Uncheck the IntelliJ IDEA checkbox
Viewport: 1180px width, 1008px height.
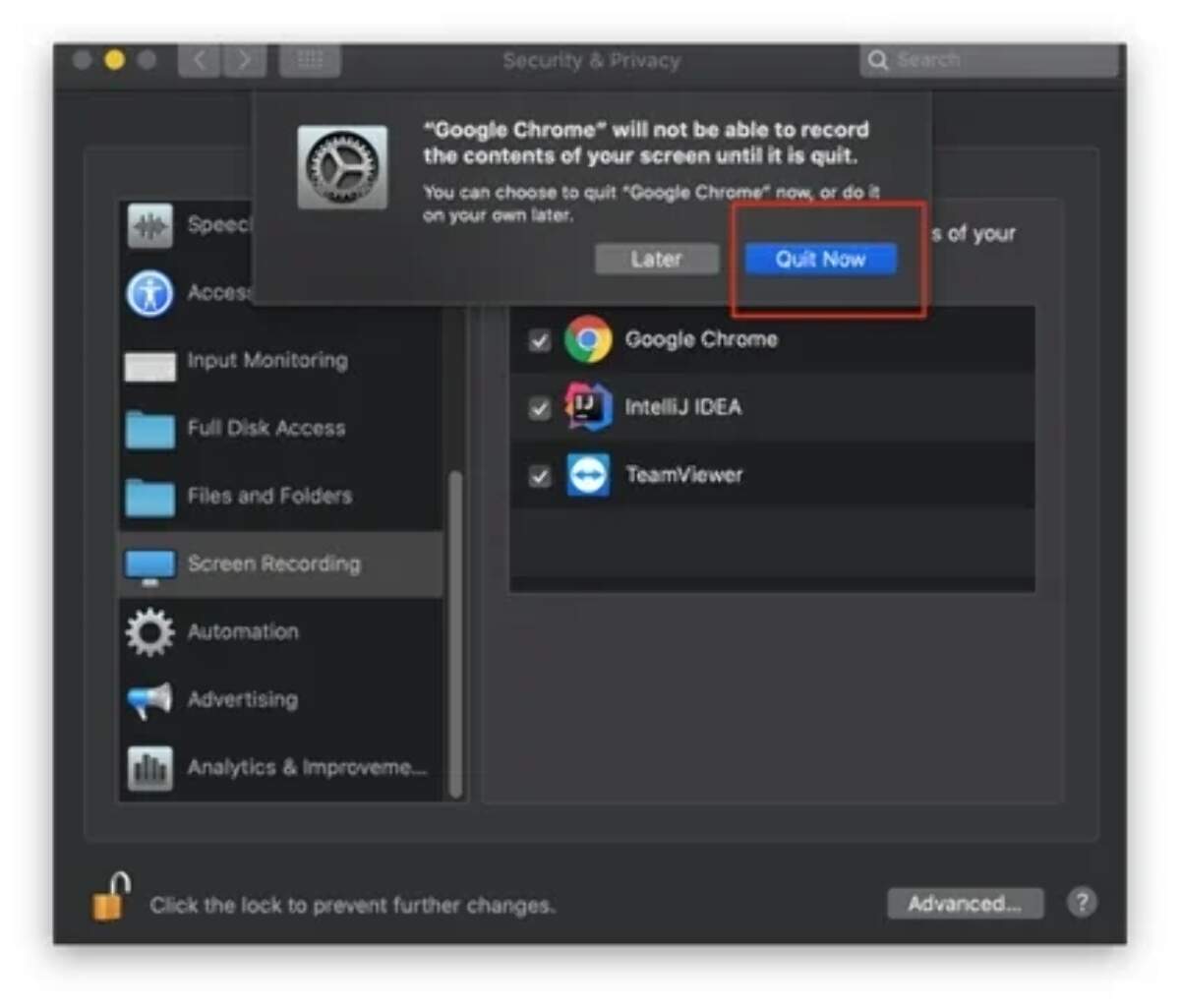tap(539, 408)
